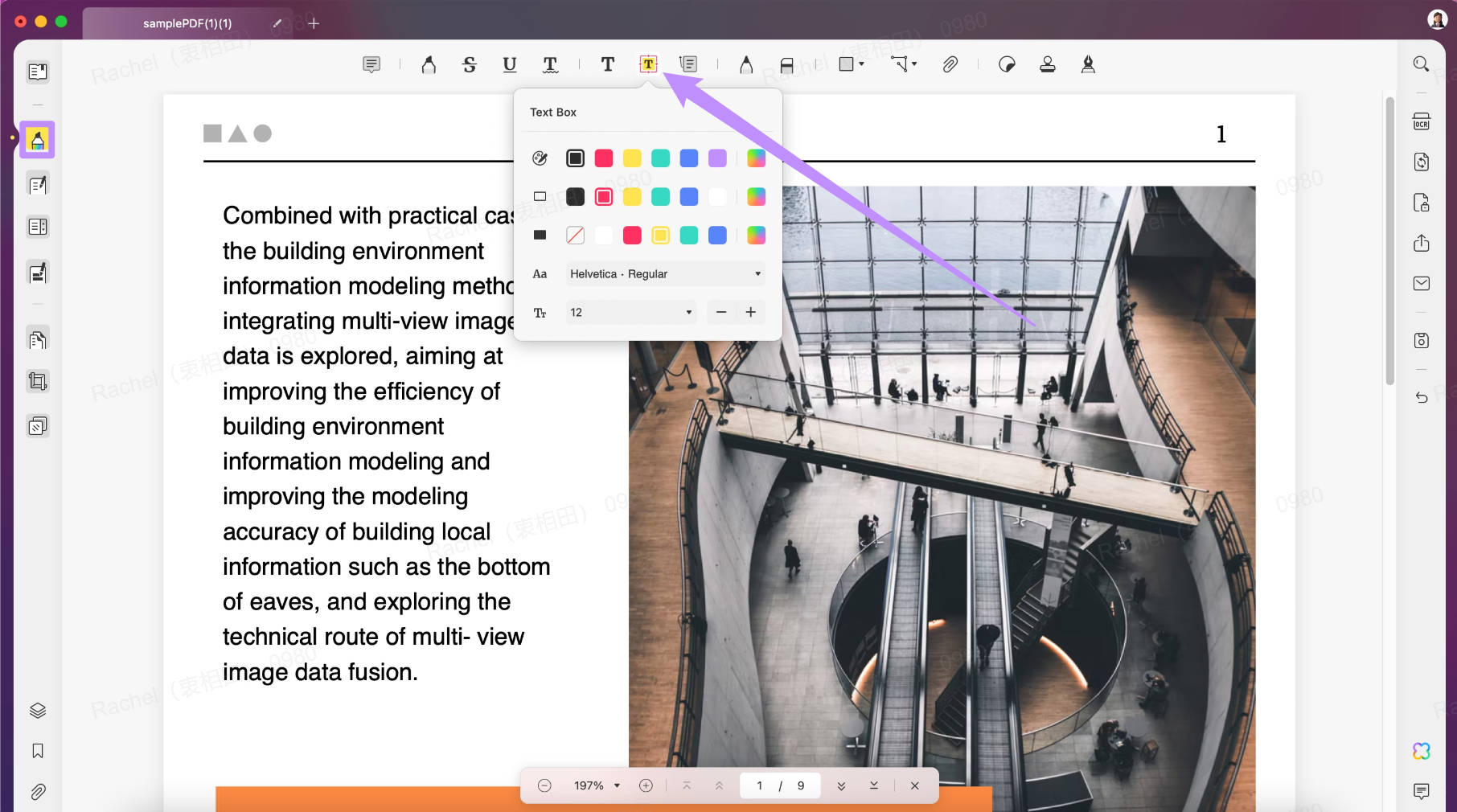Select the sticky note comment tool
The image size is (1457, 812).
[x=371, y=64]
